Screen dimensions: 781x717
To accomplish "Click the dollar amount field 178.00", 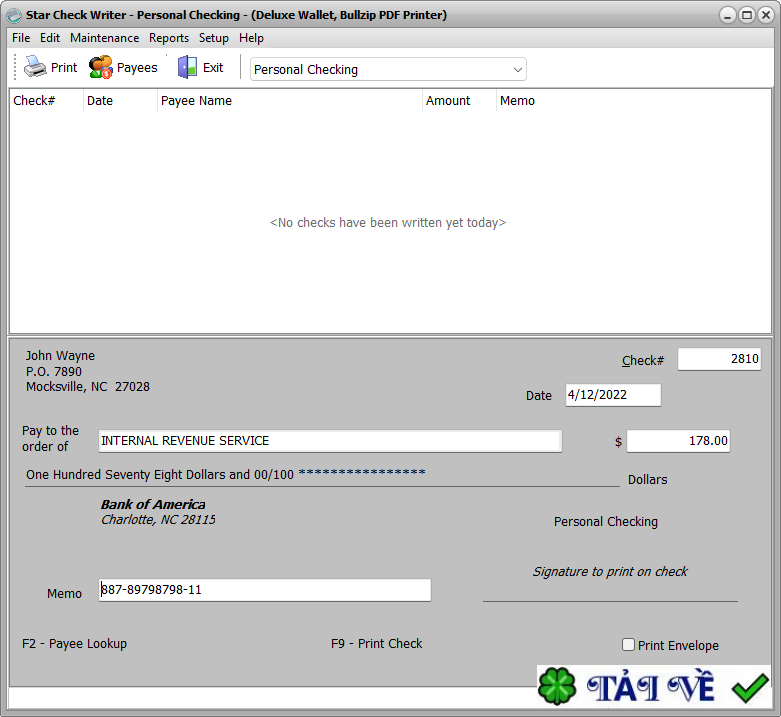I will pyautogui.click(x=677, y=441).
